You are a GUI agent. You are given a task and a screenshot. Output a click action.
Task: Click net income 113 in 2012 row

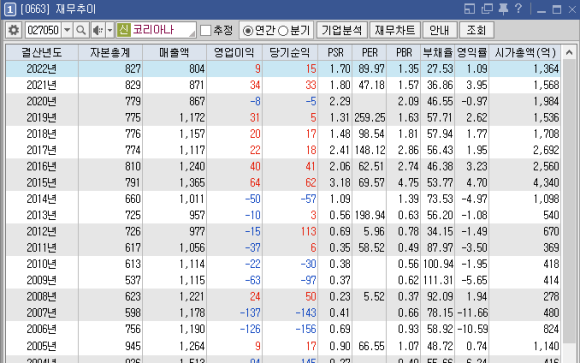[x=308, y=232]
